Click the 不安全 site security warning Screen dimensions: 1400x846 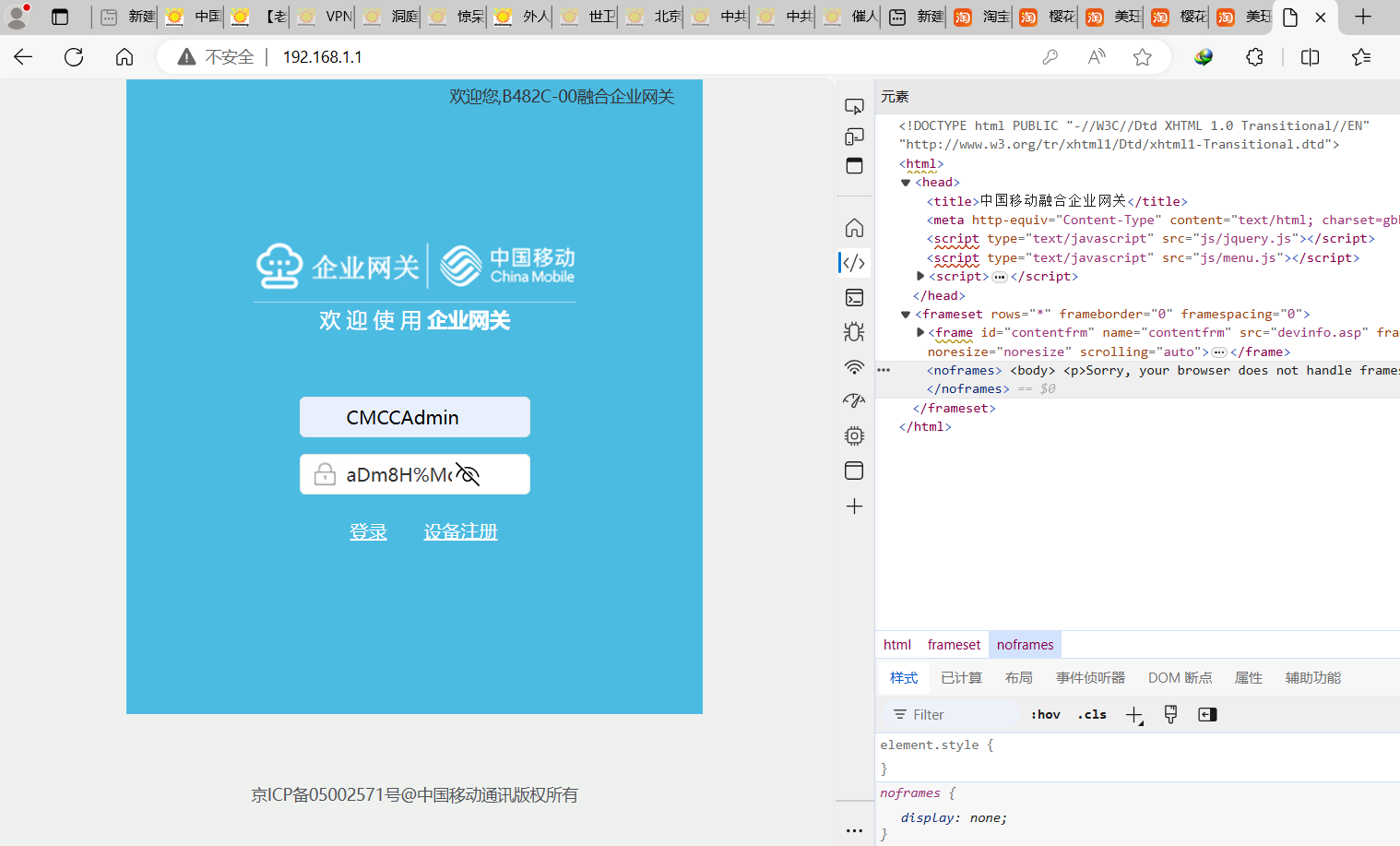coord(216,57)
